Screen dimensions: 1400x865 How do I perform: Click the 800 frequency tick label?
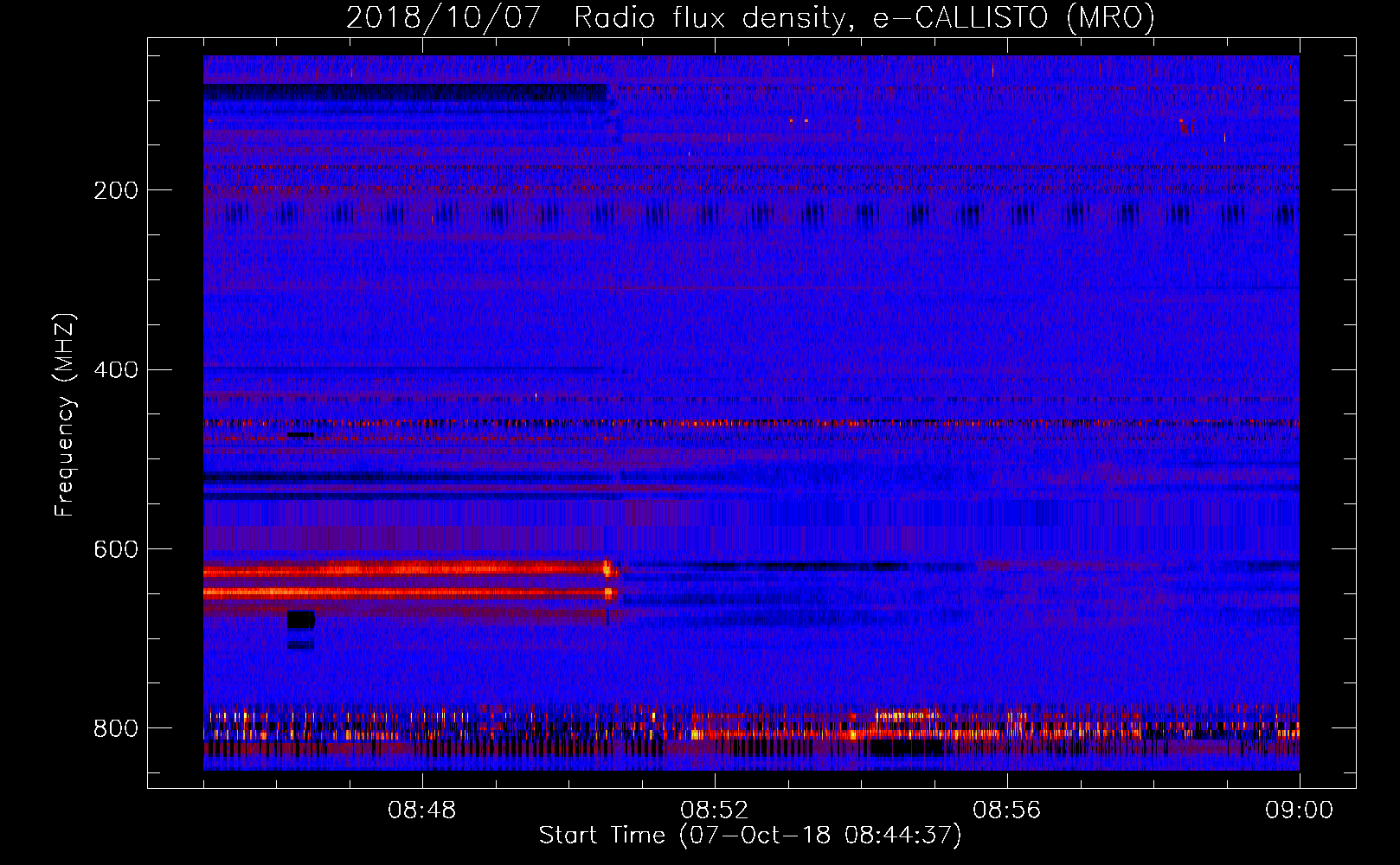116,728
